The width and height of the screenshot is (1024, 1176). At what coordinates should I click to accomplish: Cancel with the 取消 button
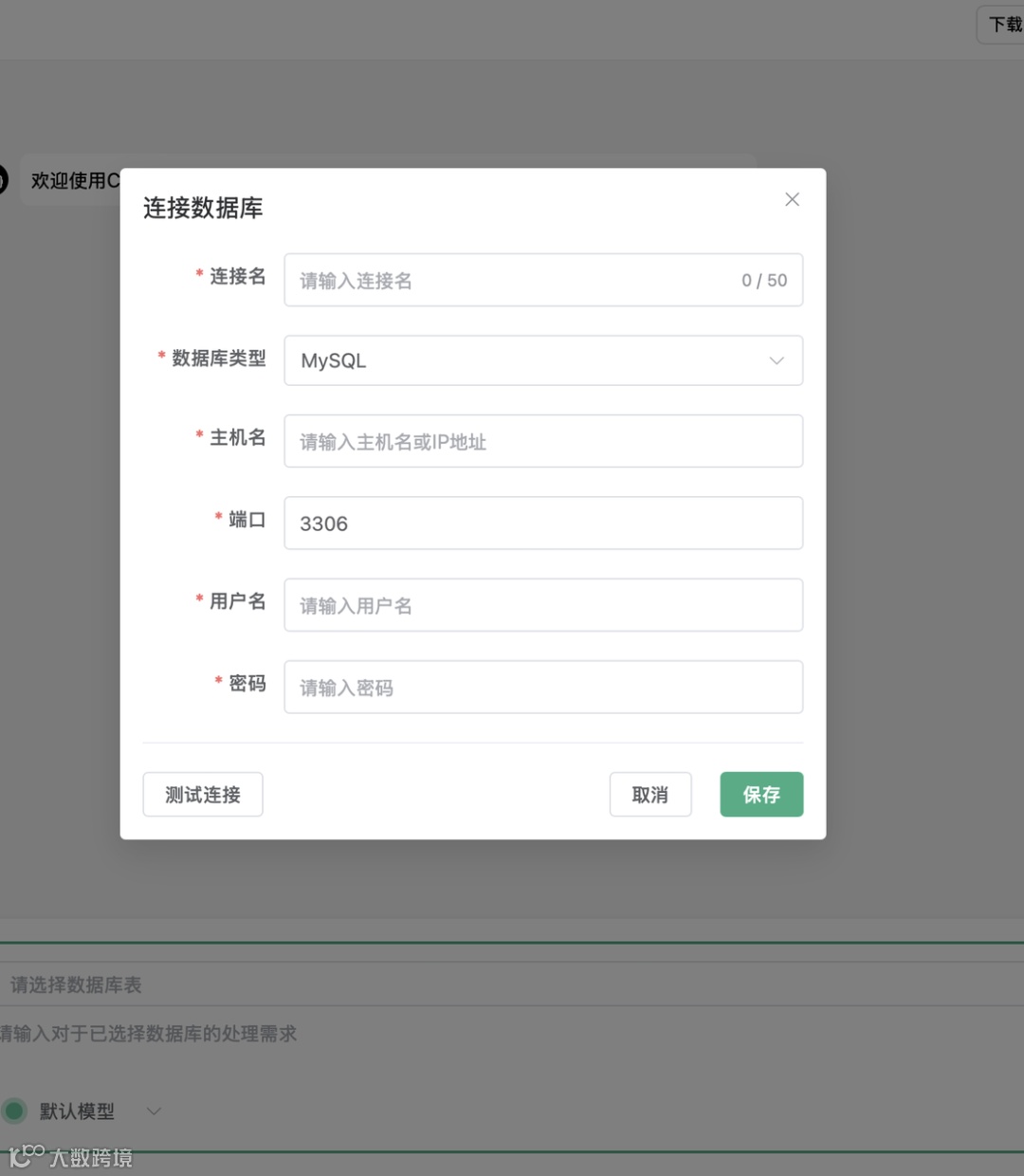tap(650, 795)
